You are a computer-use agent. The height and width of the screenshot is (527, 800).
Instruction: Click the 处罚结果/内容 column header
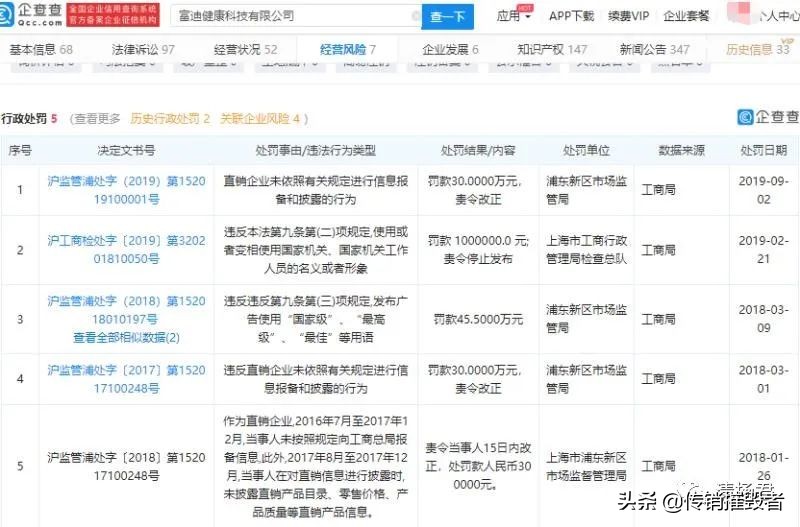[478, 150]
